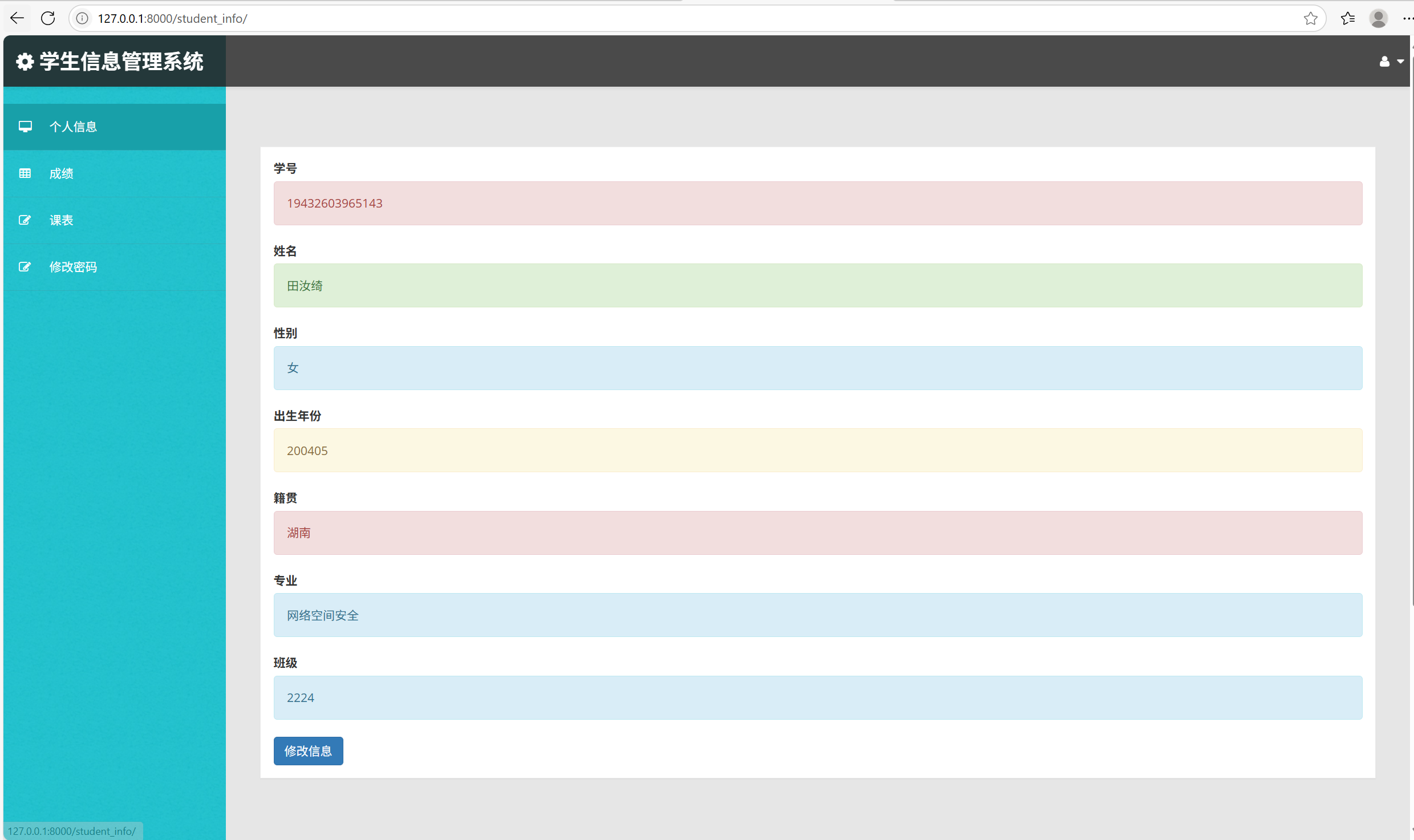This screenshot has width=1414, height=840.
Task: Click the 修改信息 button
Action: (x=308, y=750)
